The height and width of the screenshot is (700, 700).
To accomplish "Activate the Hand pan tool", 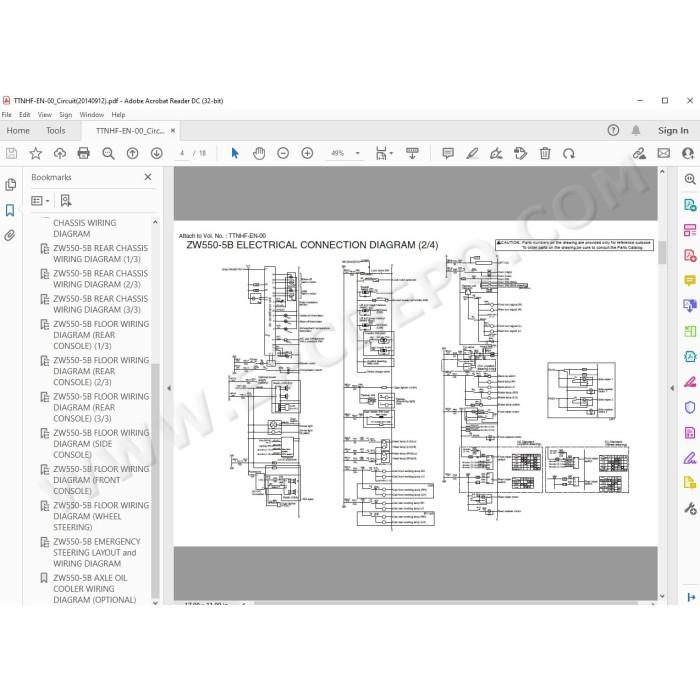I will [x=259, y=154].
